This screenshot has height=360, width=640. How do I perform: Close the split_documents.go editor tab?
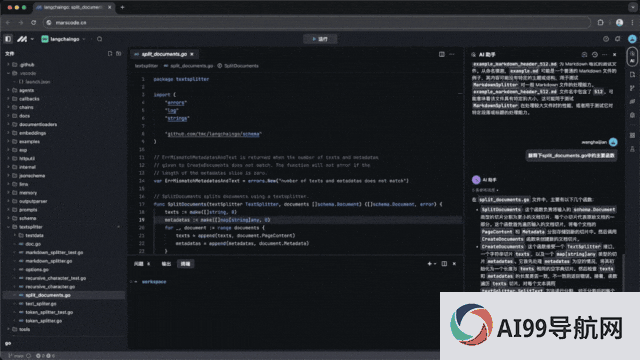coord(192,54)
